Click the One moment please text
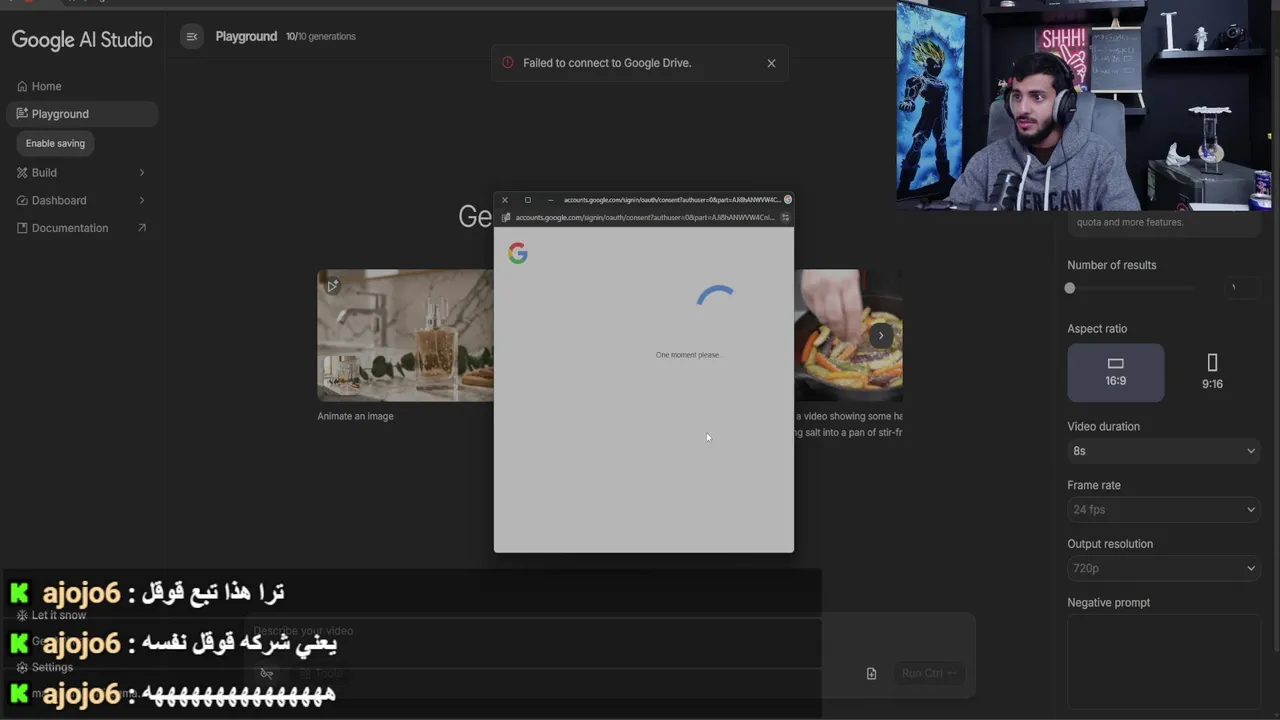 pyautogui.click(x=688, y=355)
